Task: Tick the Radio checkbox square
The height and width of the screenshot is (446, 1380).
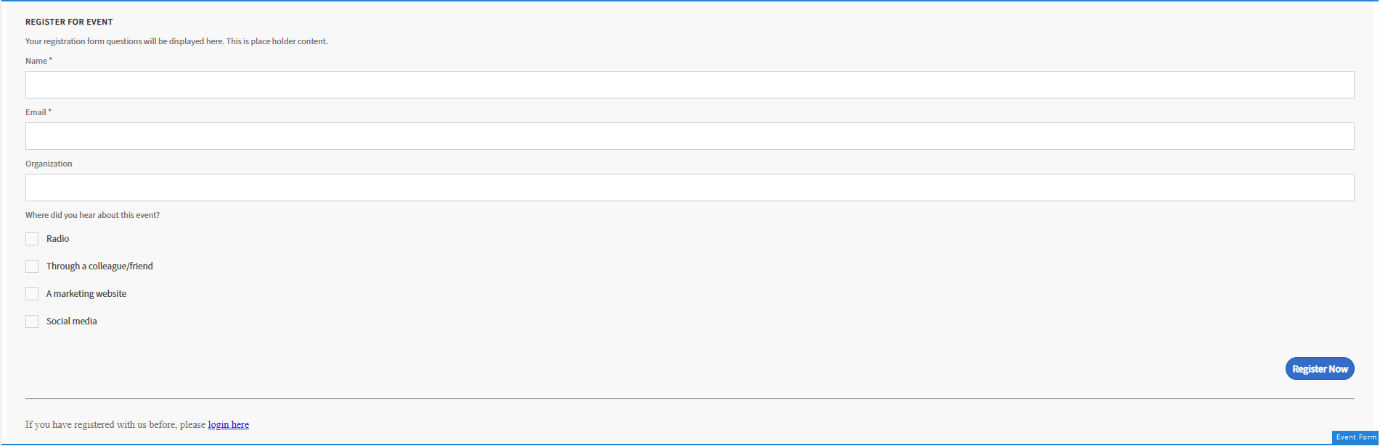Action: point(32,239)
